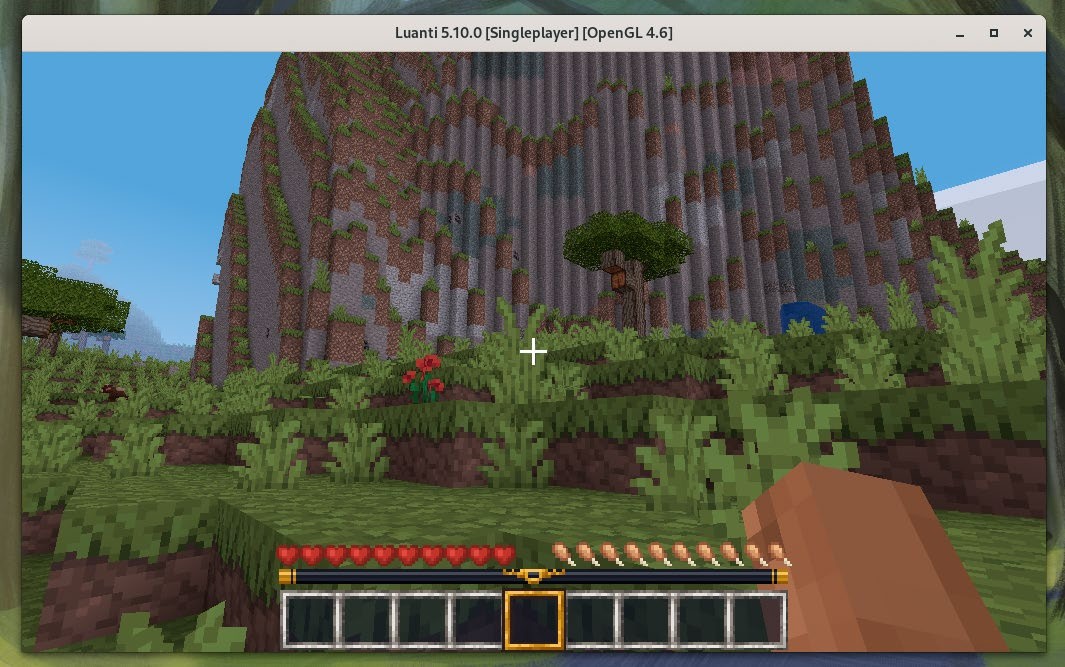The height and width of the screenshot is (667, 1065).
Task: Select the ninth hotbar slot
Action: [757, 620]
